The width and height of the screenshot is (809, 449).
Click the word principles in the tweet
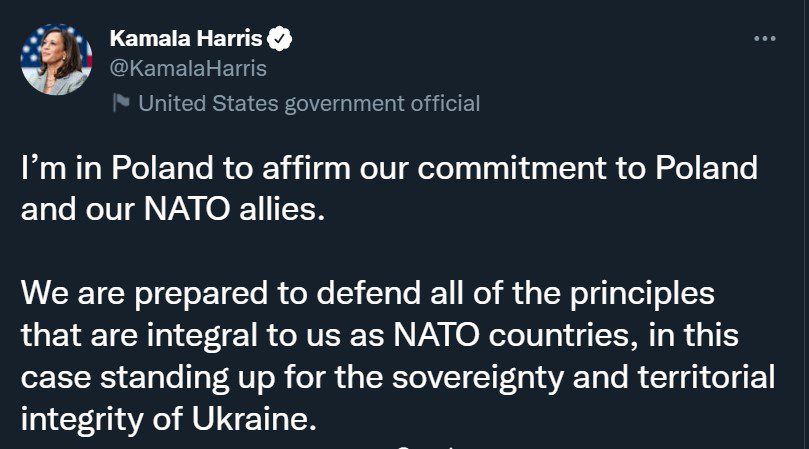[642, 294]
